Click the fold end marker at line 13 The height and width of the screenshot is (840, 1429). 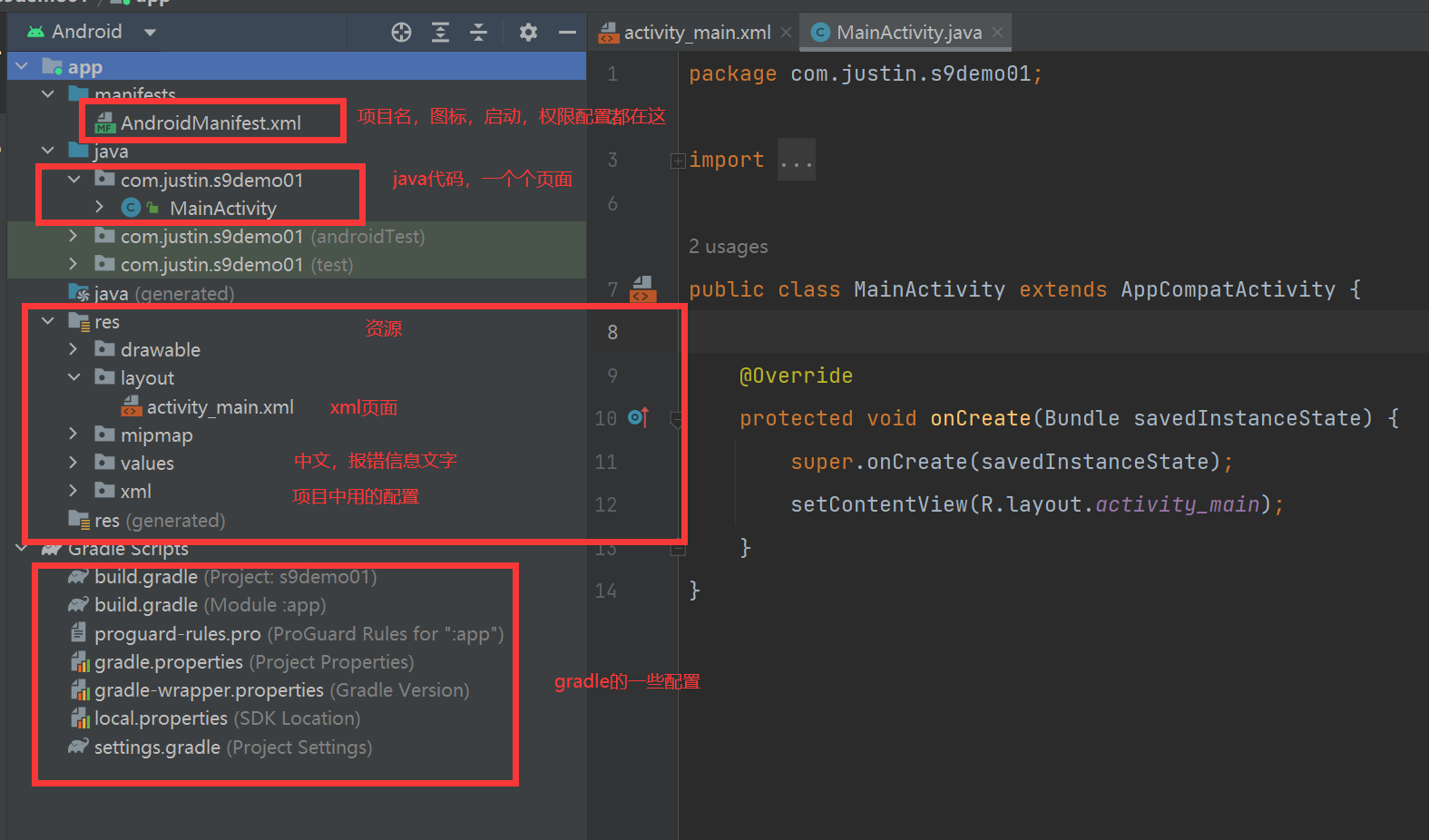click(x=677, y=549)
